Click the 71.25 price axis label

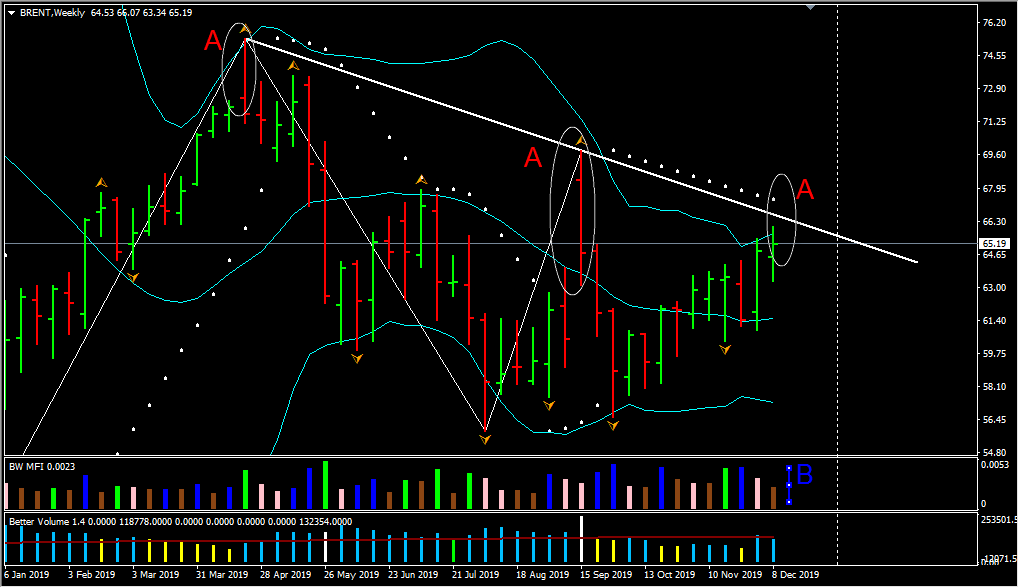click(994, 122)
